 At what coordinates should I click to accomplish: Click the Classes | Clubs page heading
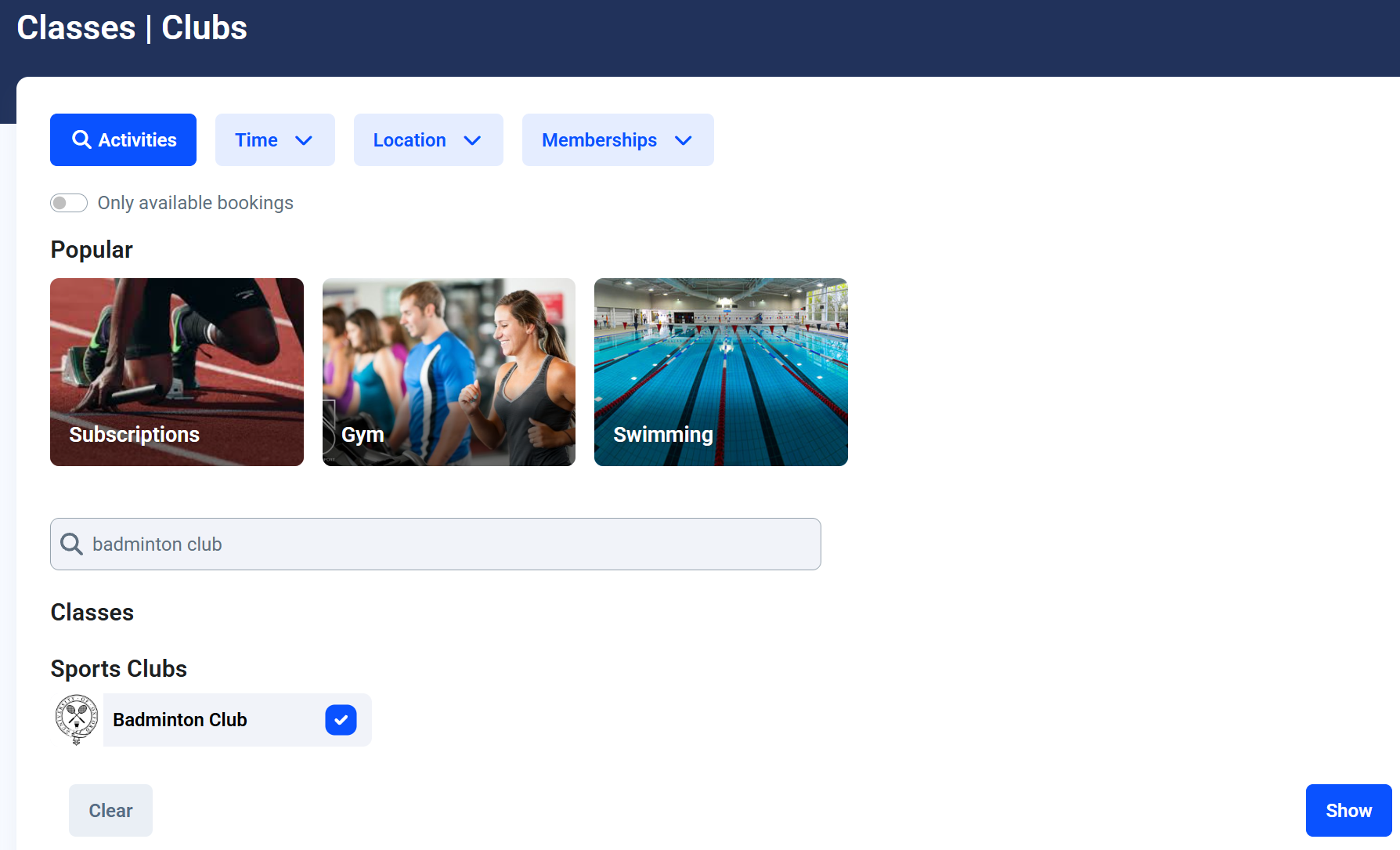[132, 28]
